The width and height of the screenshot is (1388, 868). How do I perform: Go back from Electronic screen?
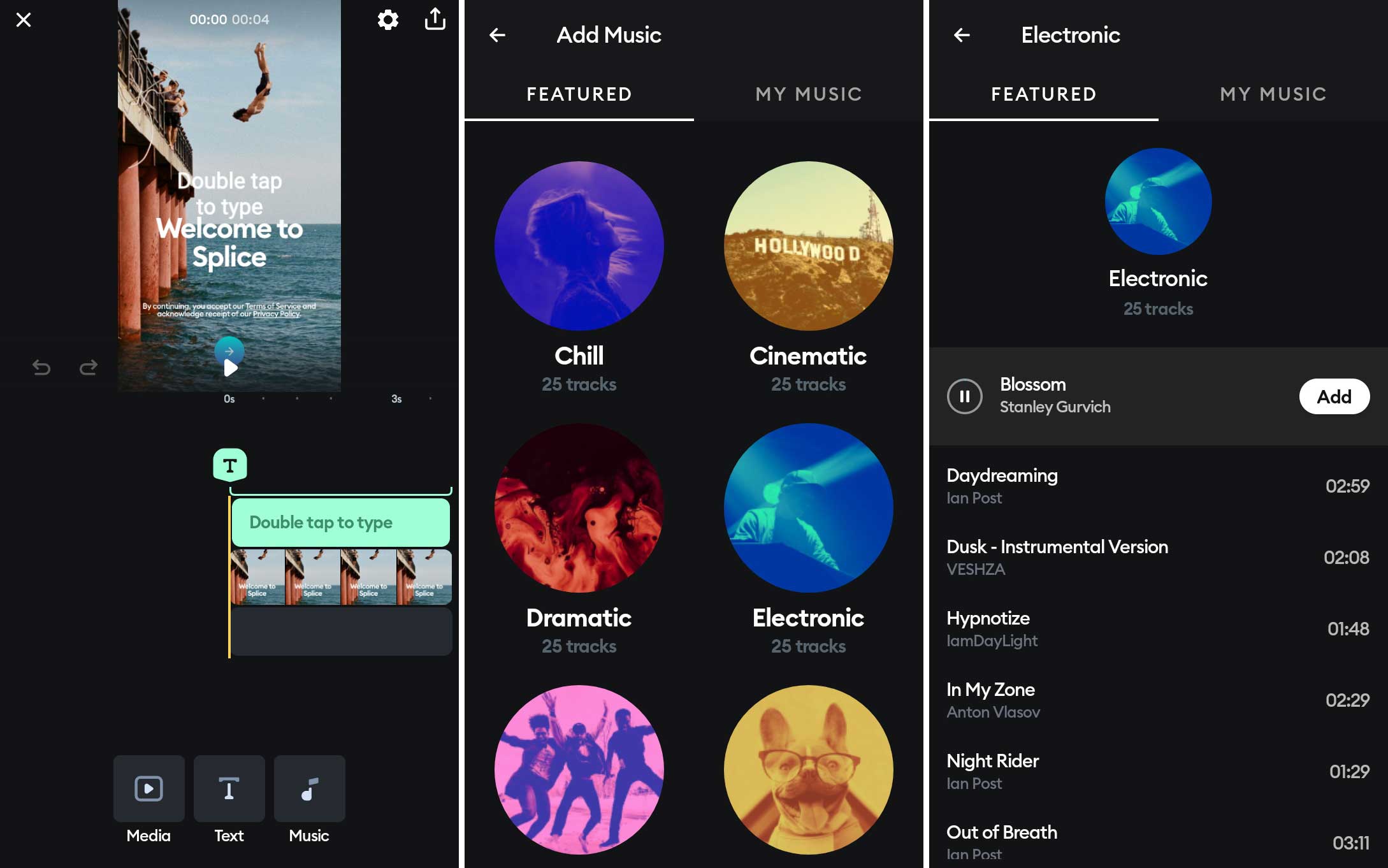[962, 35]
